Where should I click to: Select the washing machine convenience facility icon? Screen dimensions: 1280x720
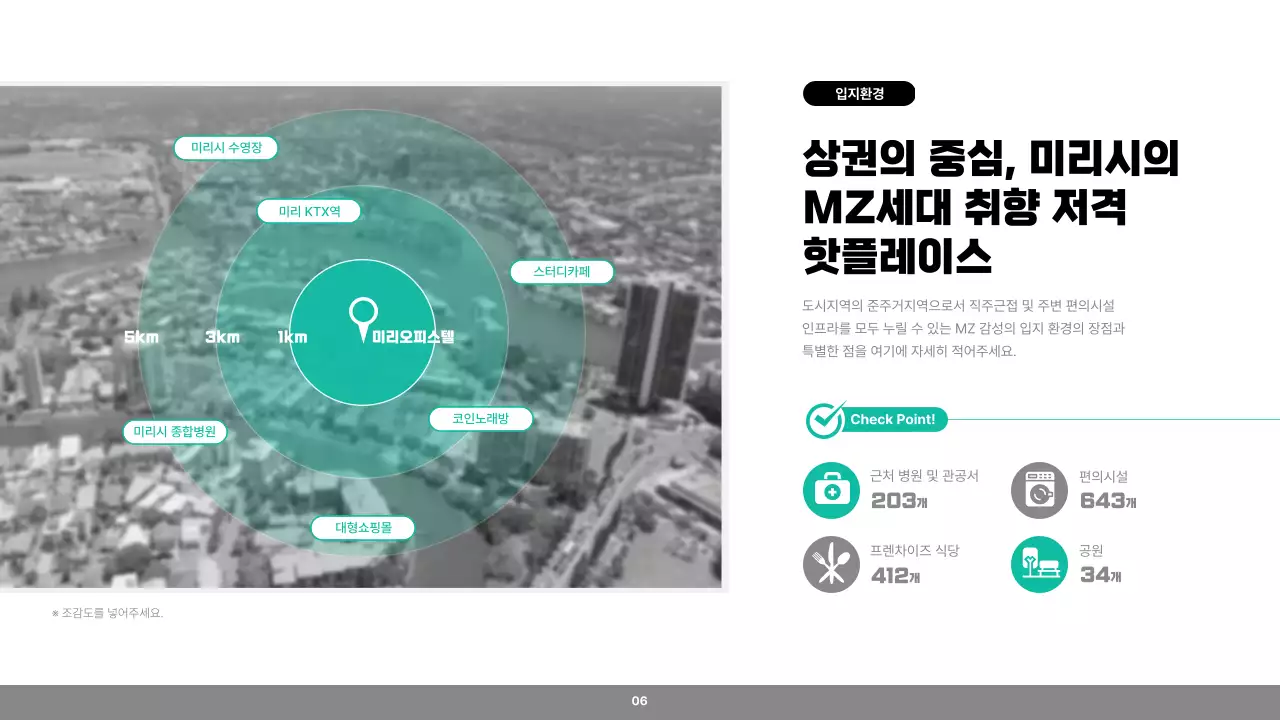pyautogui.click(x=1039, y=489)
